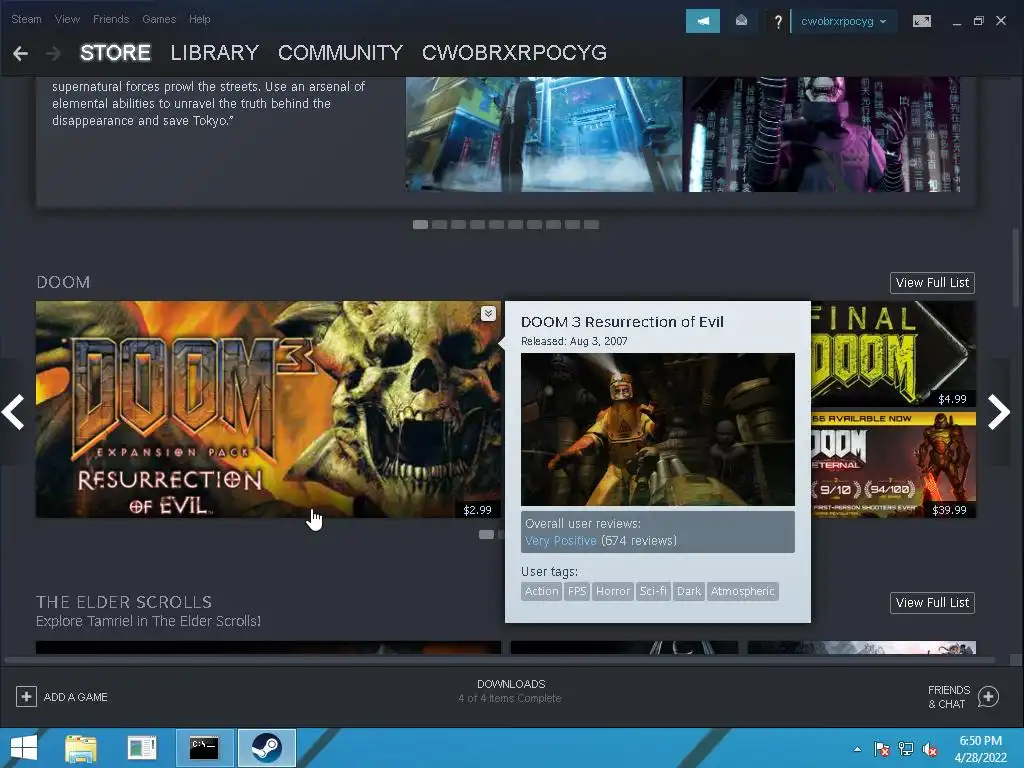
Task: Click the FPS user tag
Action: pos(577,592)
